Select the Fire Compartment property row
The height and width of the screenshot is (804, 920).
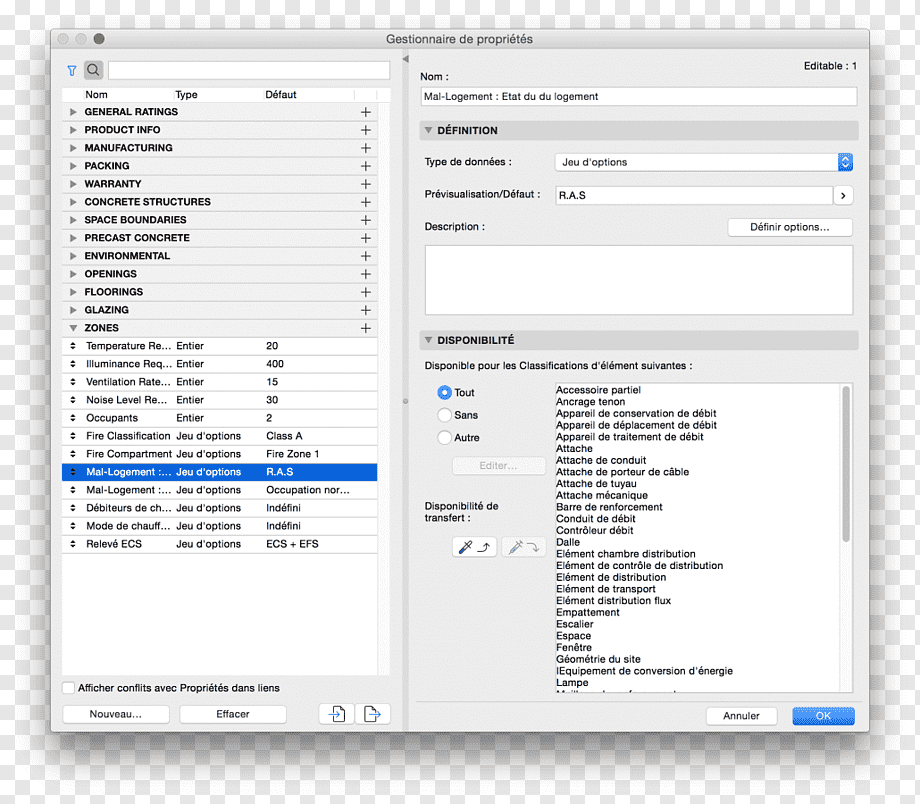(219, 454)
